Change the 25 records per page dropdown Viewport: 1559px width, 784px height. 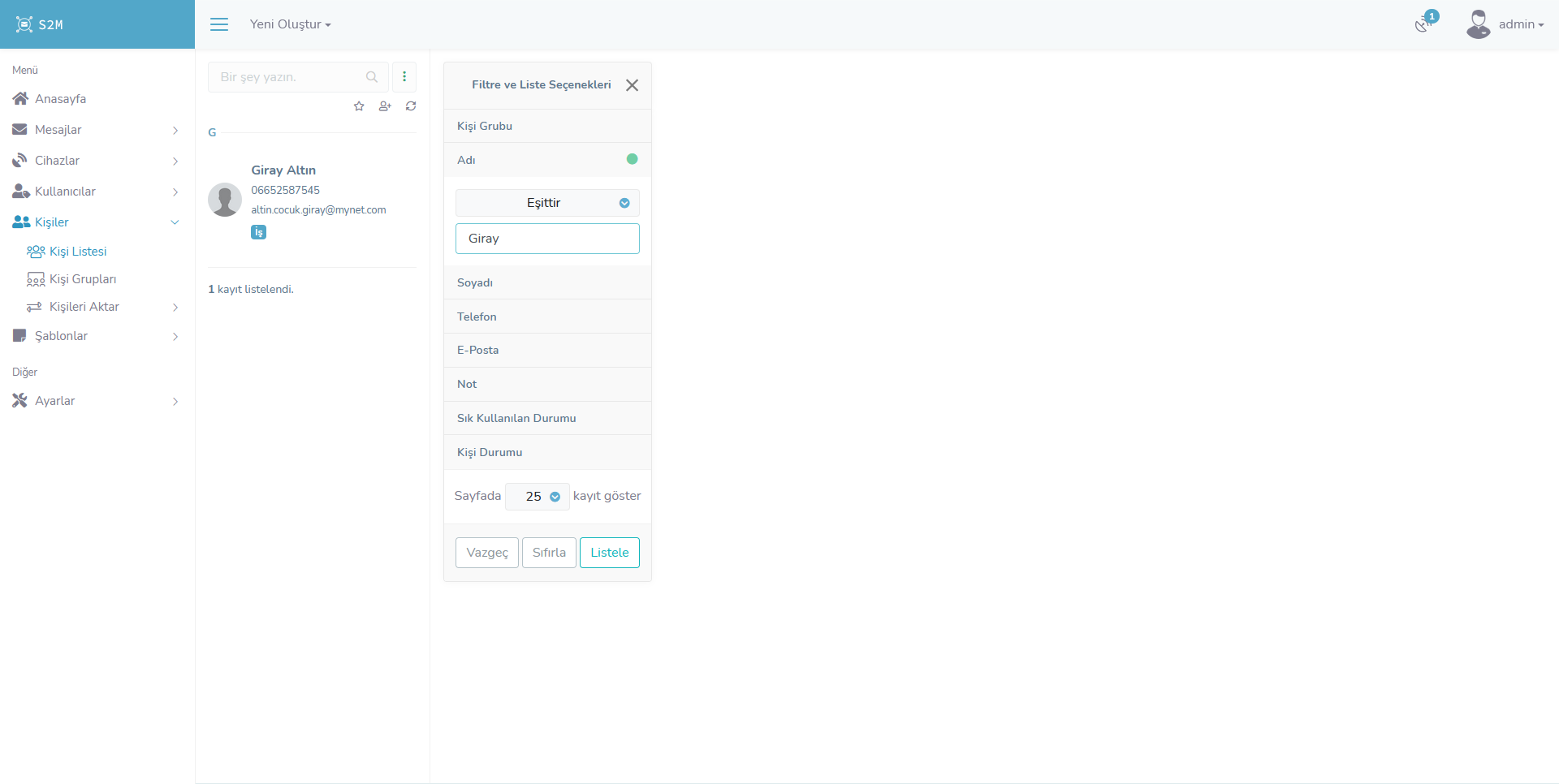tap(538, 497)
